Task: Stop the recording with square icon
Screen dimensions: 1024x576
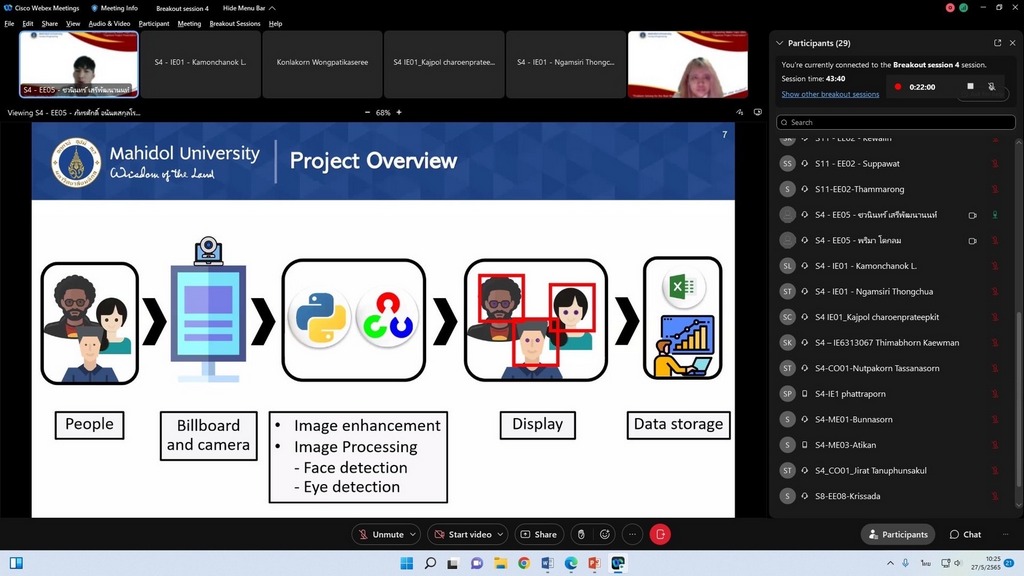Action: click(970, 87)
